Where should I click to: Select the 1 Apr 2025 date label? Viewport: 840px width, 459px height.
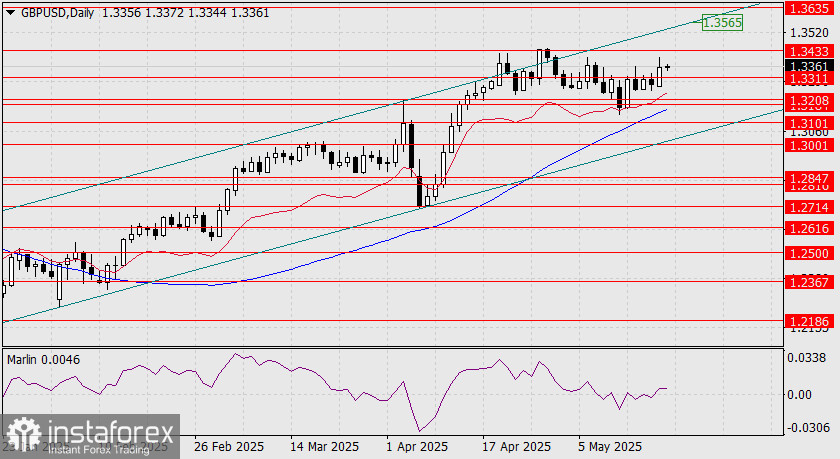click(417, 447)
